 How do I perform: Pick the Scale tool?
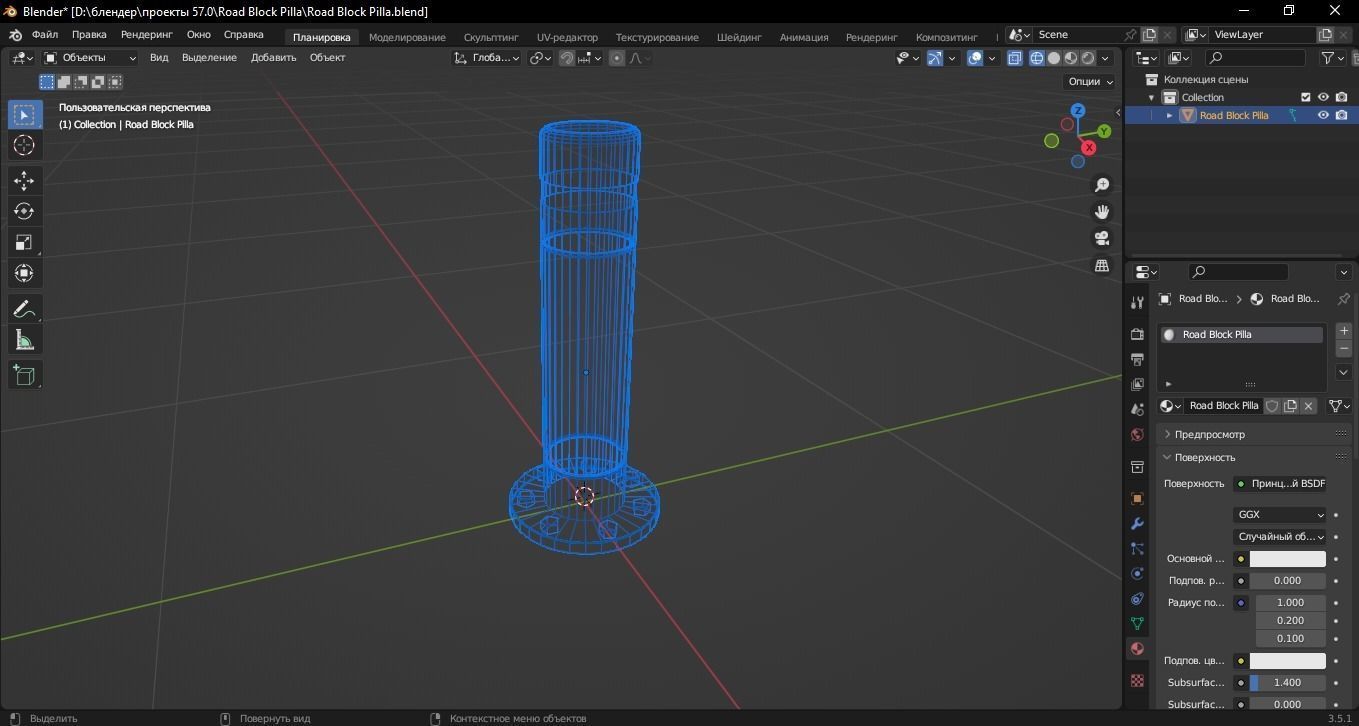coord(24,242)
